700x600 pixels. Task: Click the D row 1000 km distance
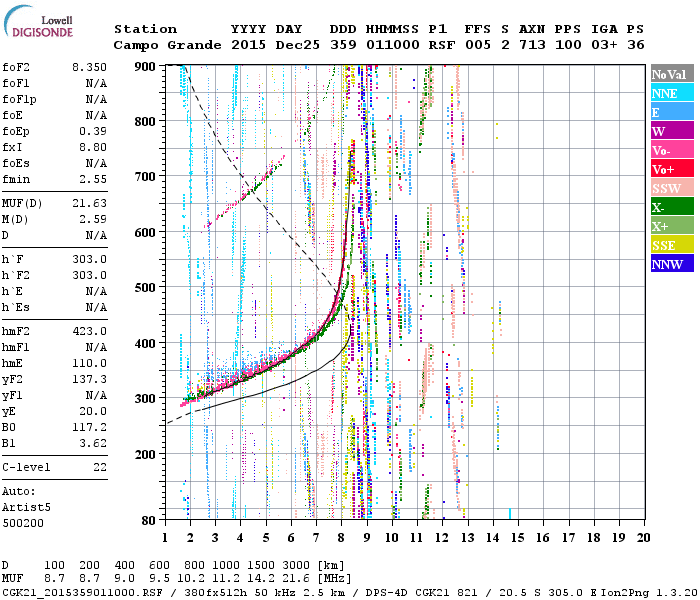[226, 565]
